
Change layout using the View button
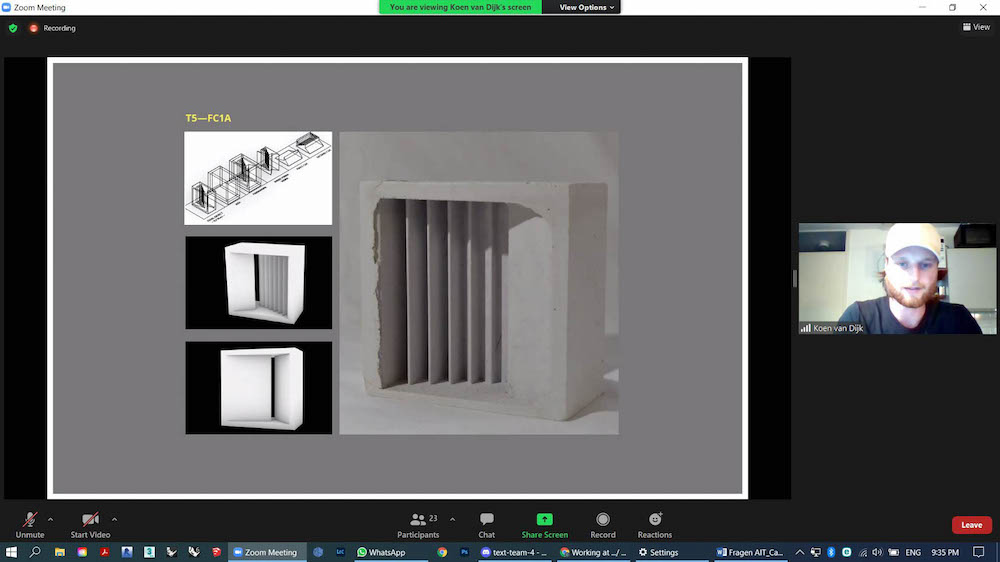tap(976, 27)
